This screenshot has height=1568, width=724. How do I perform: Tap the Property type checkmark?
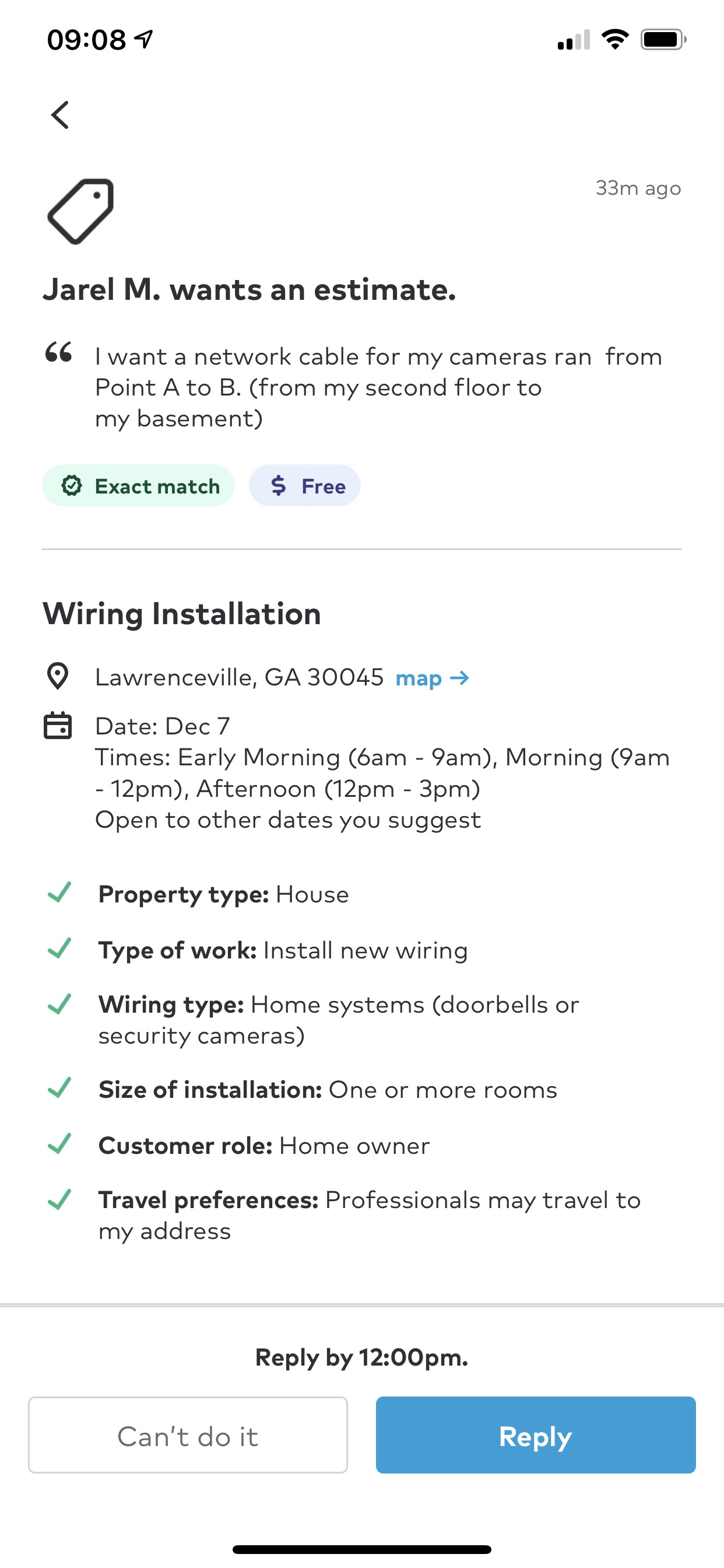click(x=59, y=893)
